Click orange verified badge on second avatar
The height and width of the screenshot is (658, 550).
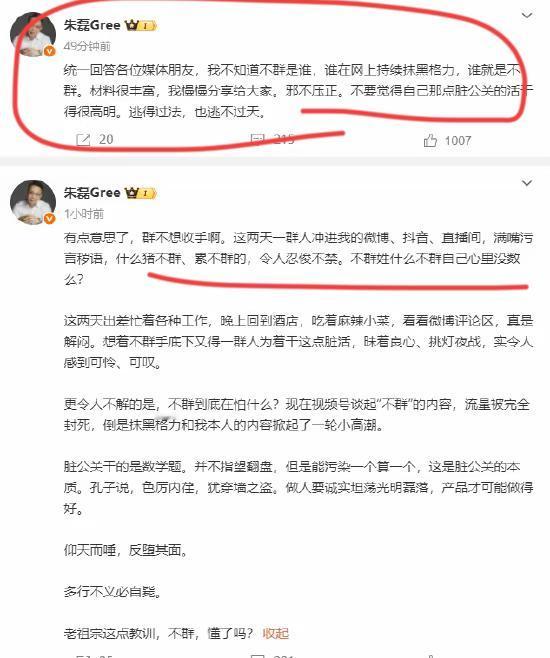pyautogui.click(x=50, y=219)
